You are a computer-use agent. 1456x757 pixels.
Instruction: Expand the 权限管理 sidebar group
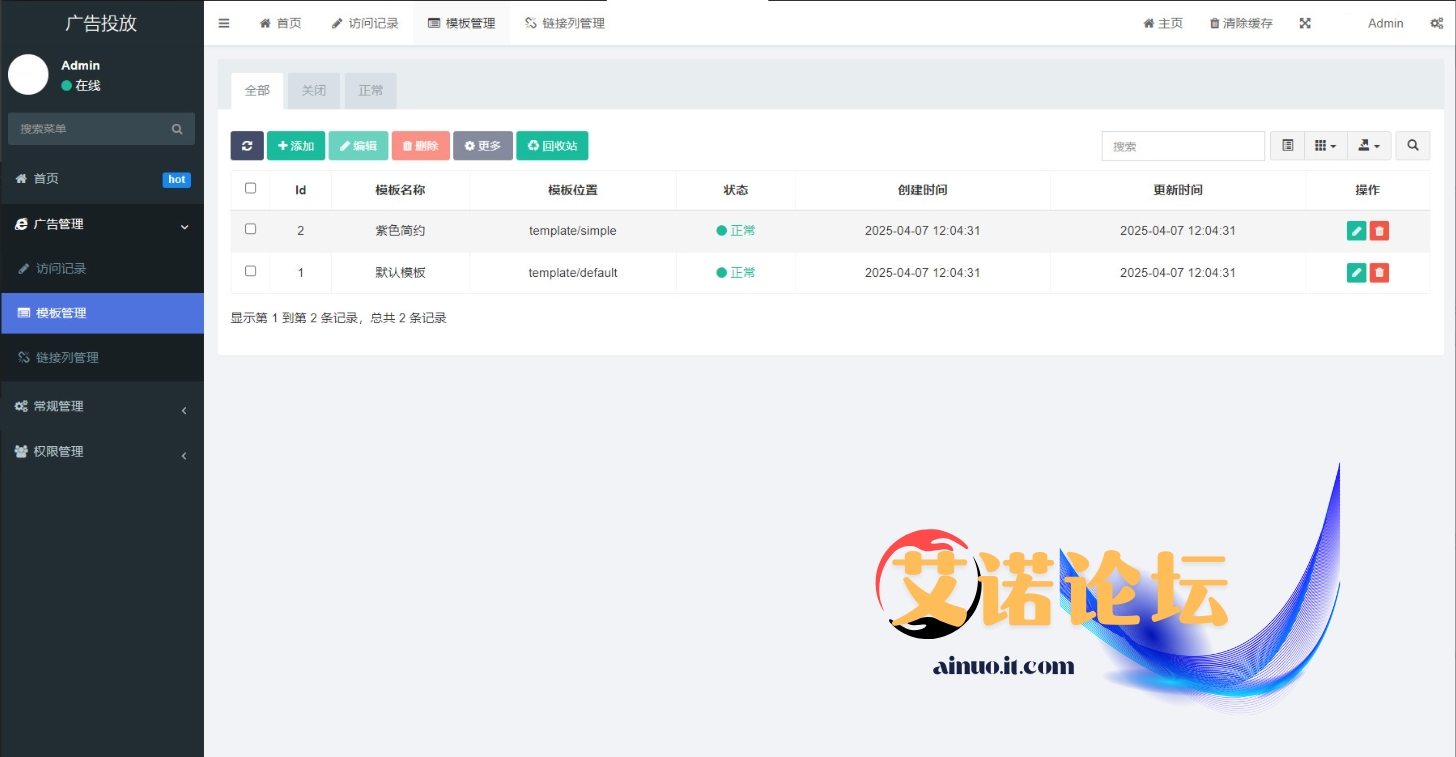pyautogui.click(x=102, y=452)
